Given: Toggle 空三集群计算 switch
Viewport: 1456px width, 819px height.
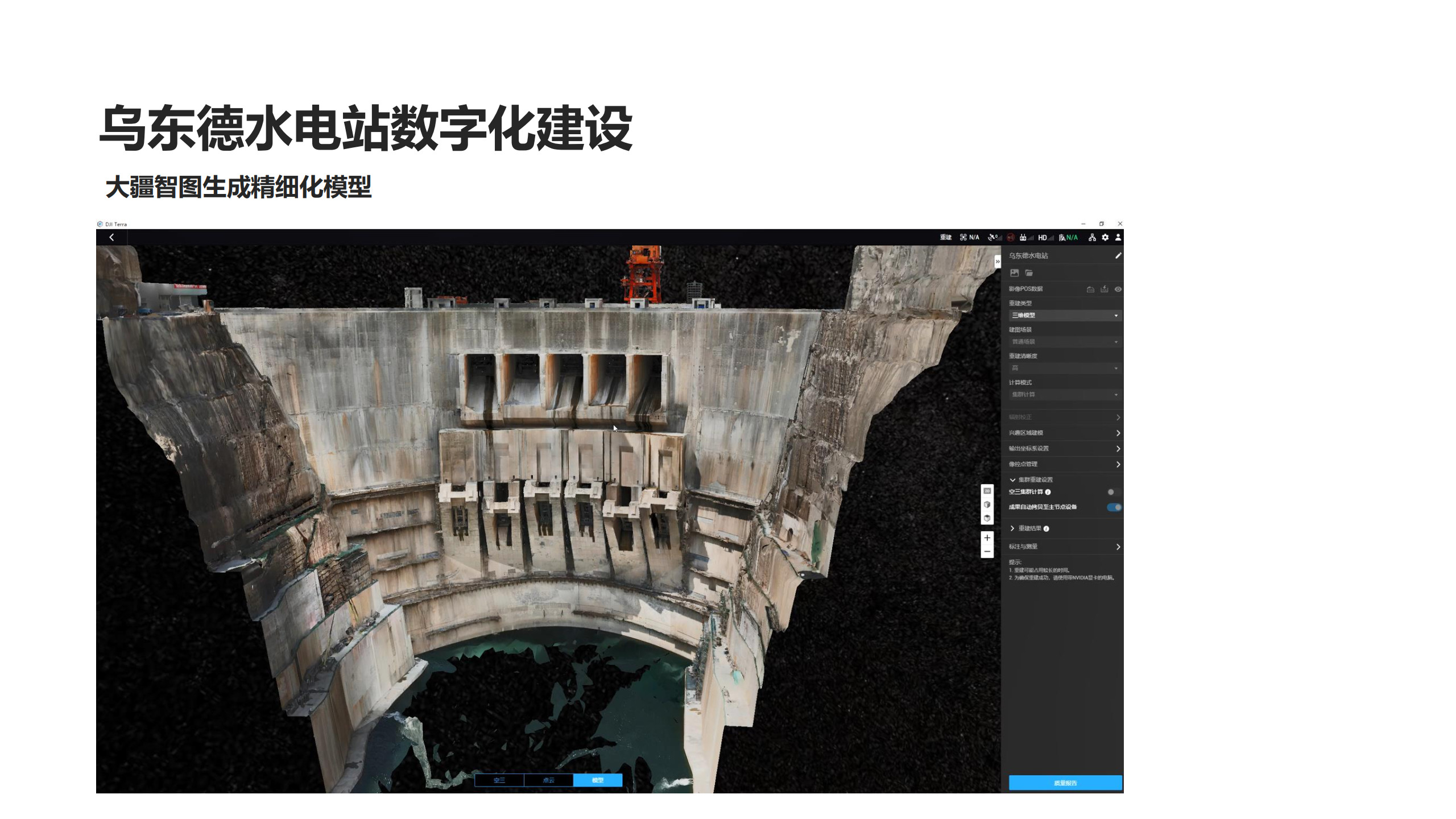Looking at the screenshot, I should coord(1114,492).
